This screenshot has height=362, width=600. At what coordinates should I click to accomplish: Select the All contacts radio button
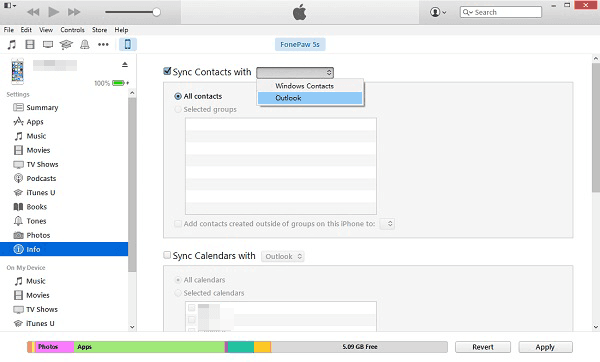(x=178, y=96)
